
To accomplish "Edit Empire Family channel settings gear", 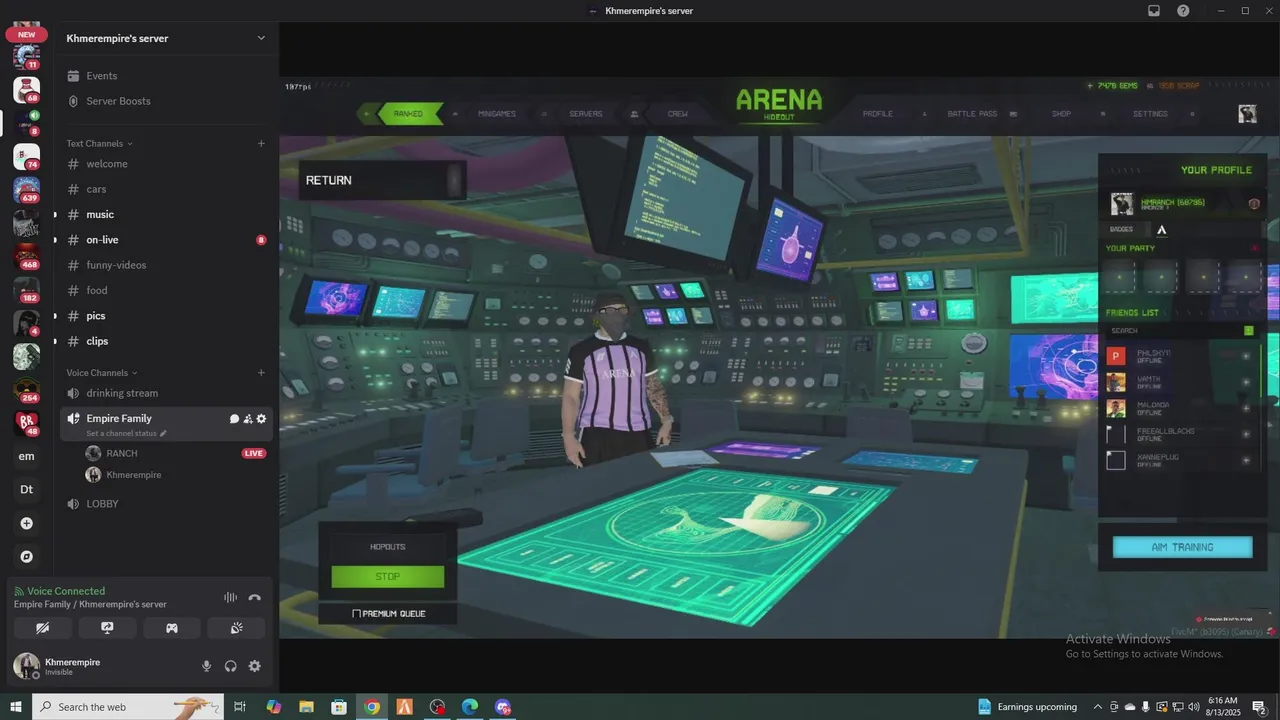I will (262, 419).
